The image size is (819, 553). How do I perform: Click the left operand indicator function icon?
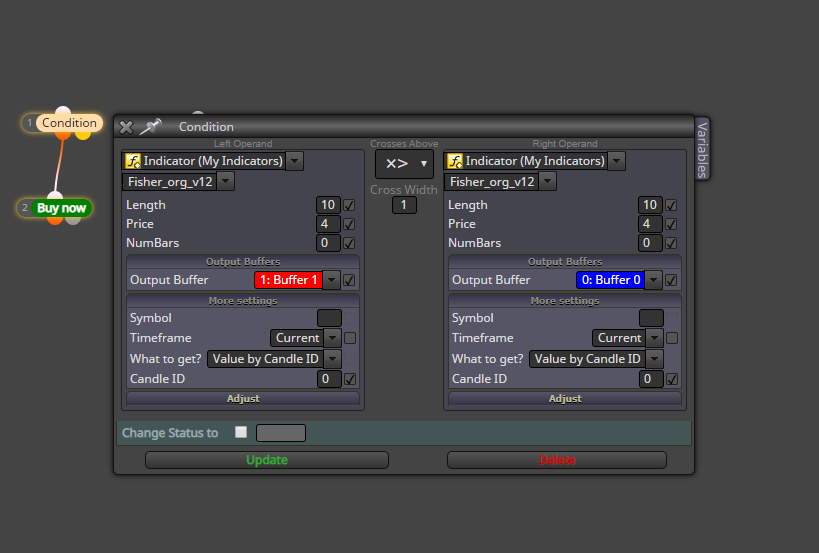(133, 161)
